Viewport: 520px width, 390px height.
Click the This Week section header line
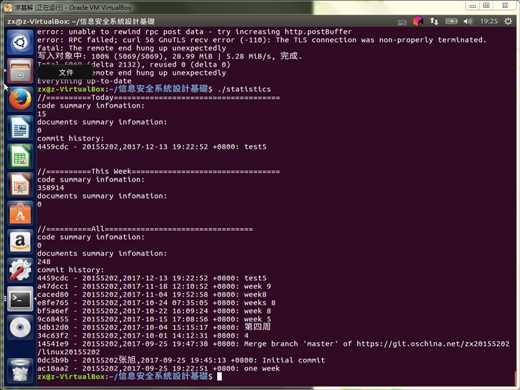coord(159,172)
